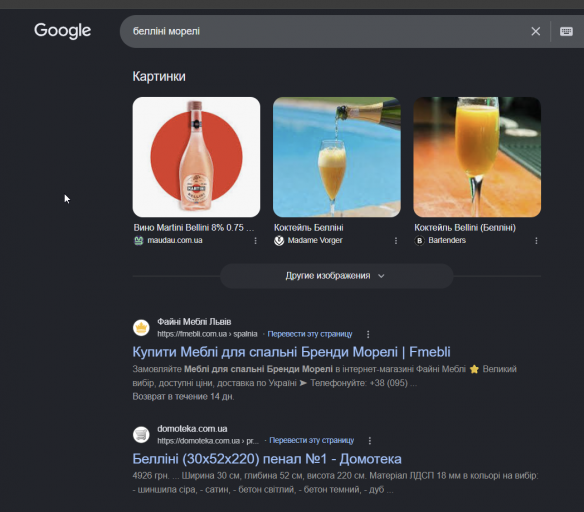Click the 'Файні Меблі Львів' site name

click(194, 322)
